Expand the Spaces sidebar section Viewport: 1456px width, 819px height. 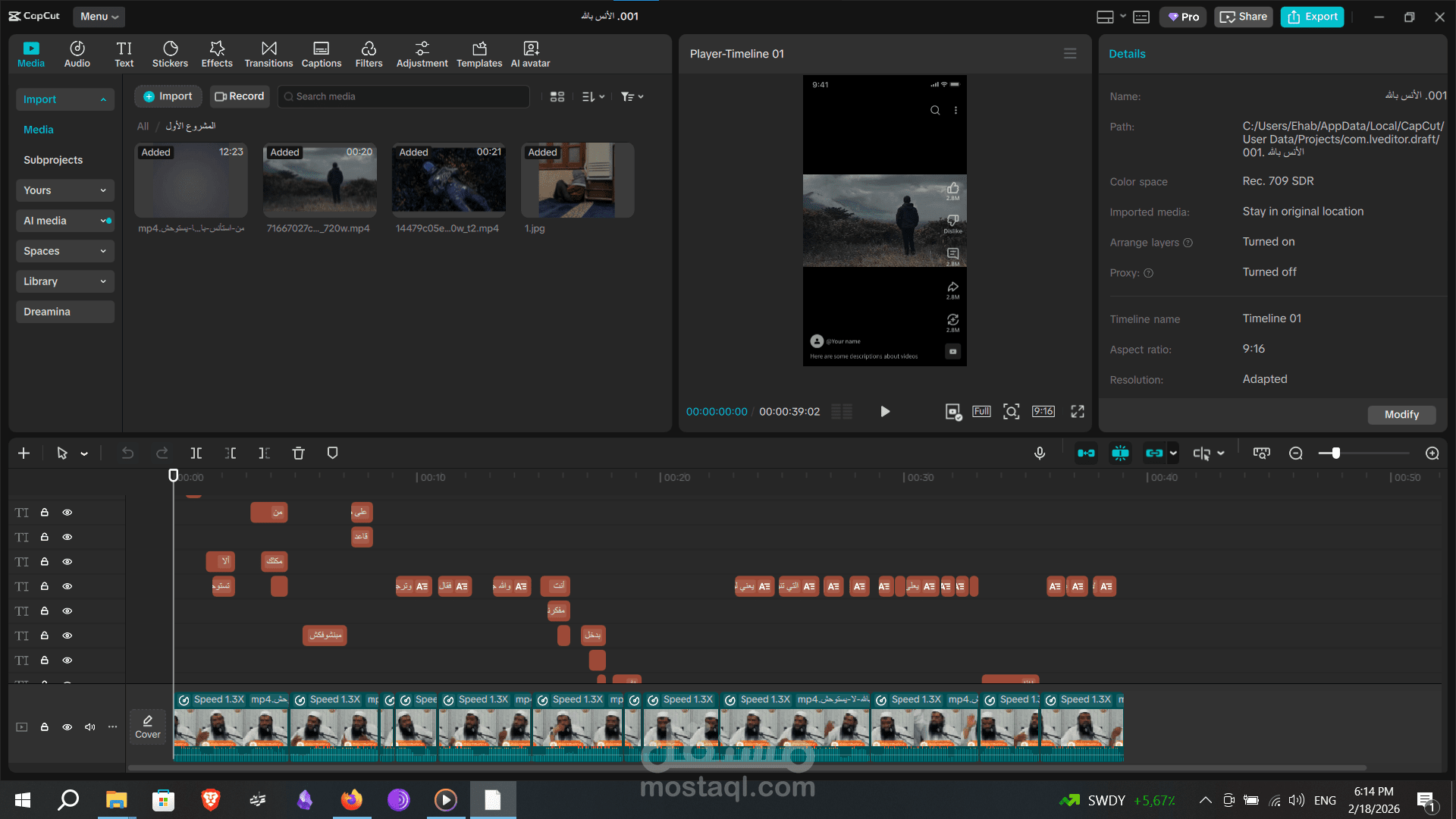tap(64, 251)
